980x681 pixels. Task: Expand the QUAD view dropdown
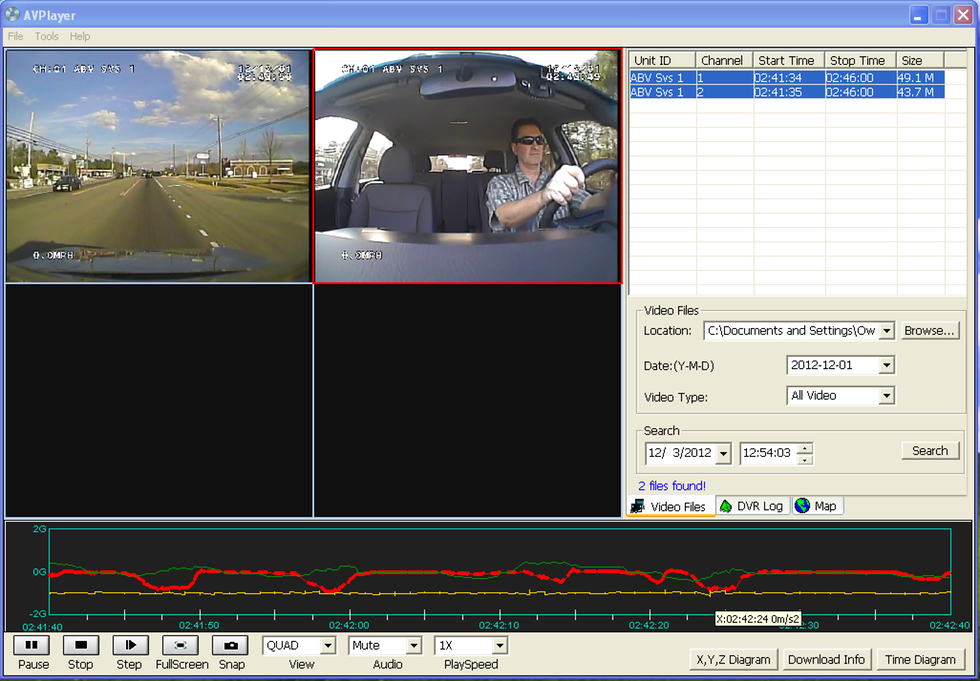[x=326, y=646]
